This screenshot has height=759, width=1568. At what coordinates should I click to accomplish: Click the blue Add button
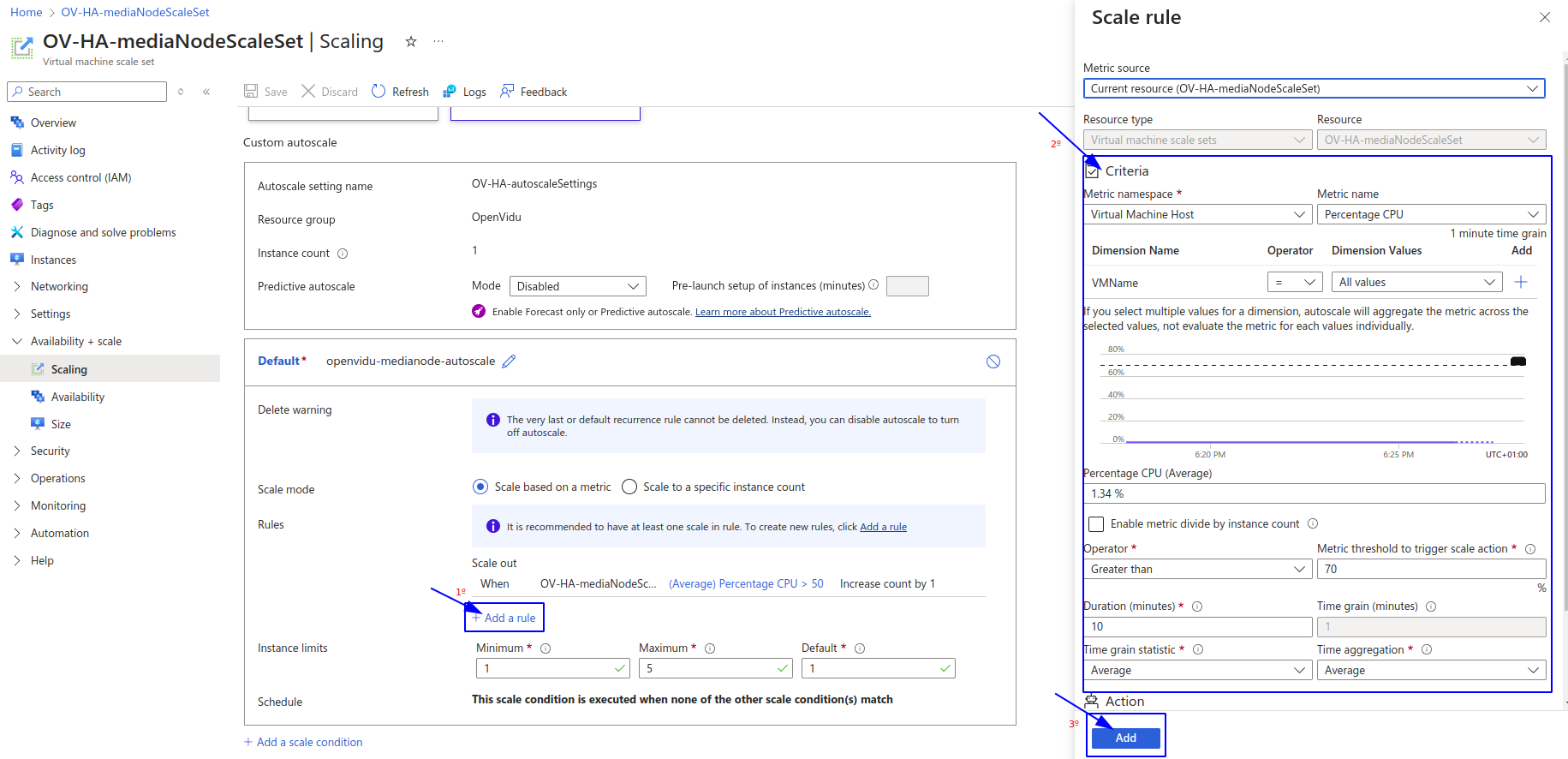[x=1125, y=738]
